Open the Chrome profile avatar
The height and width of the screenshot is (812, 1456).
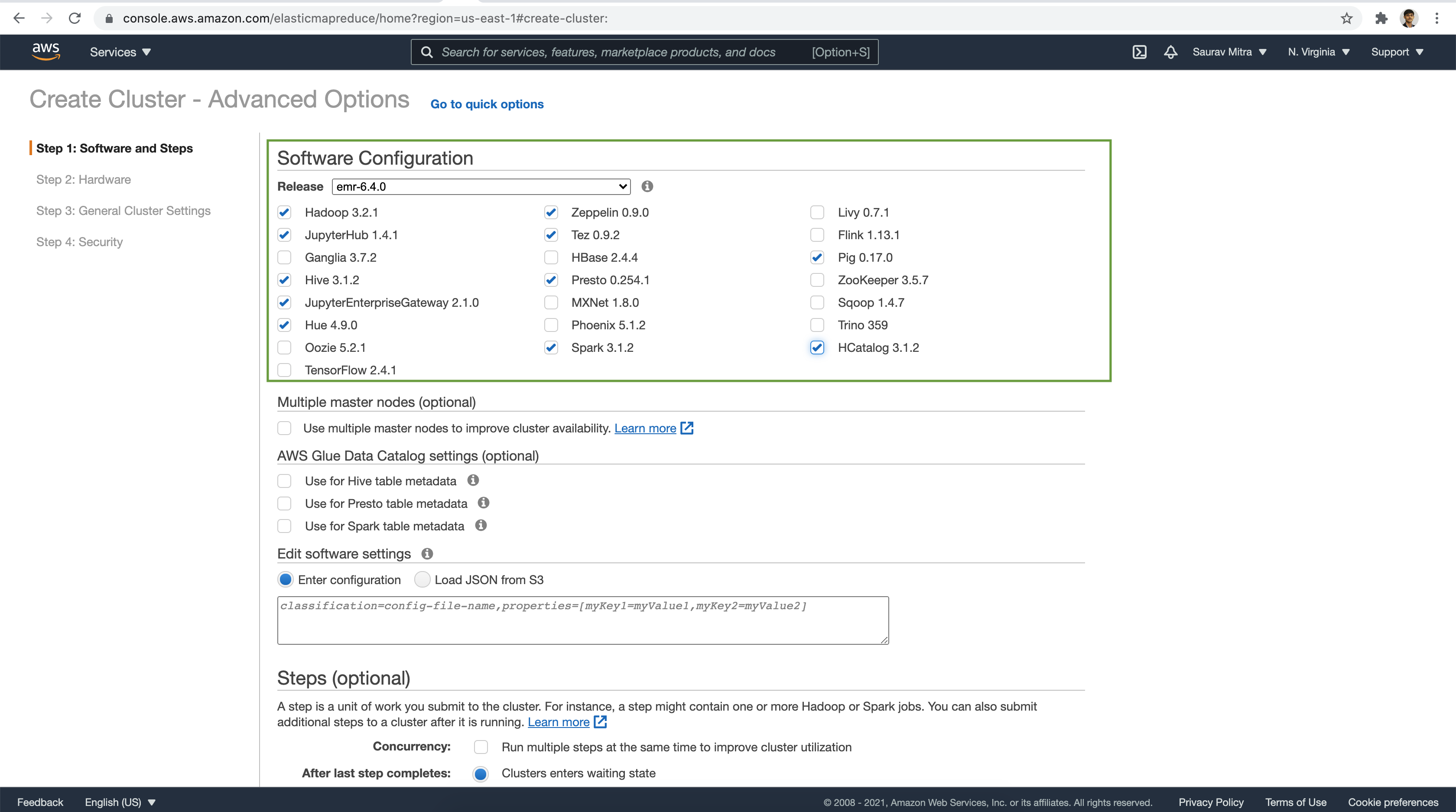click(1409, 18)
